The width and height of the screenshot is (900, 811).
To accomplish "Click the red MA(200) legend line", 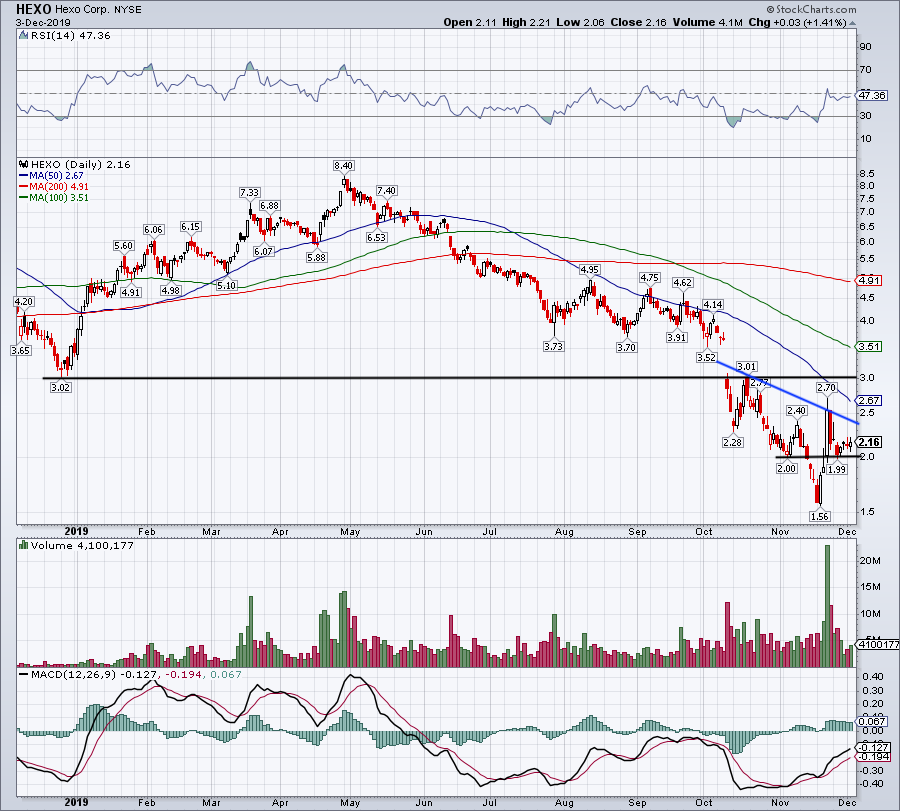I will pos(24,187).
